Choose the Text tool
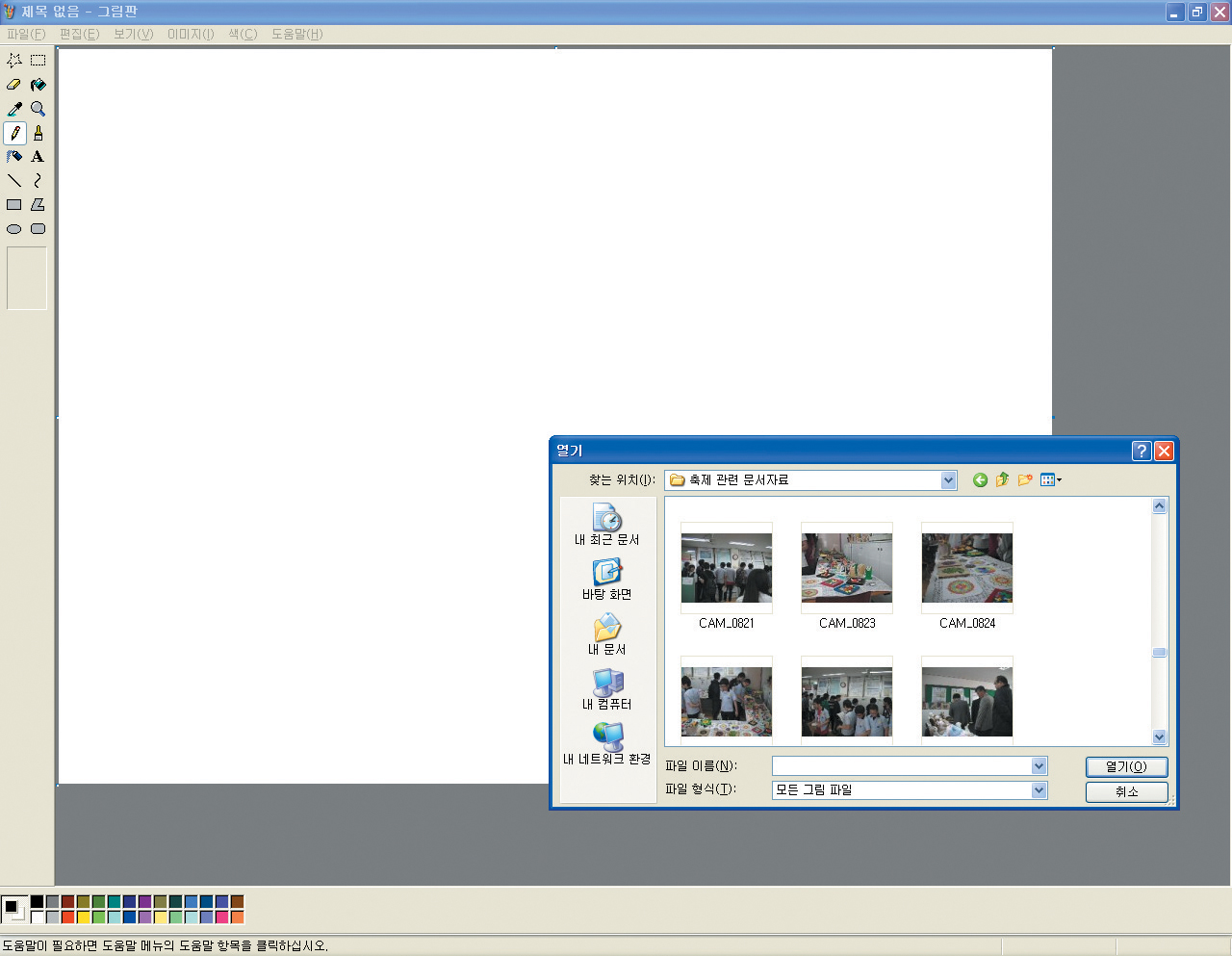This screenshot has width=1232, height=956. (x=38, y=157)
